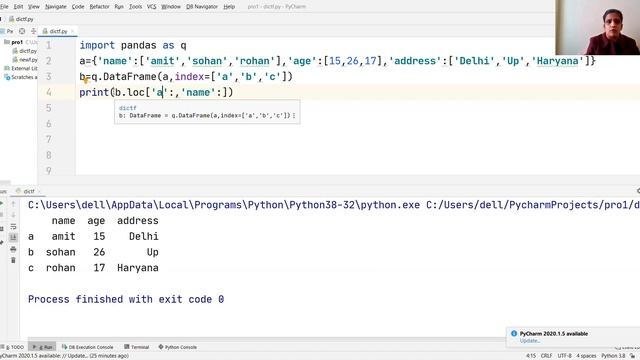Image resolution: width=640 pixels, height=360 pixels.
Task: Click the python.exe path in console output
Action: click(x=224, y=205)
